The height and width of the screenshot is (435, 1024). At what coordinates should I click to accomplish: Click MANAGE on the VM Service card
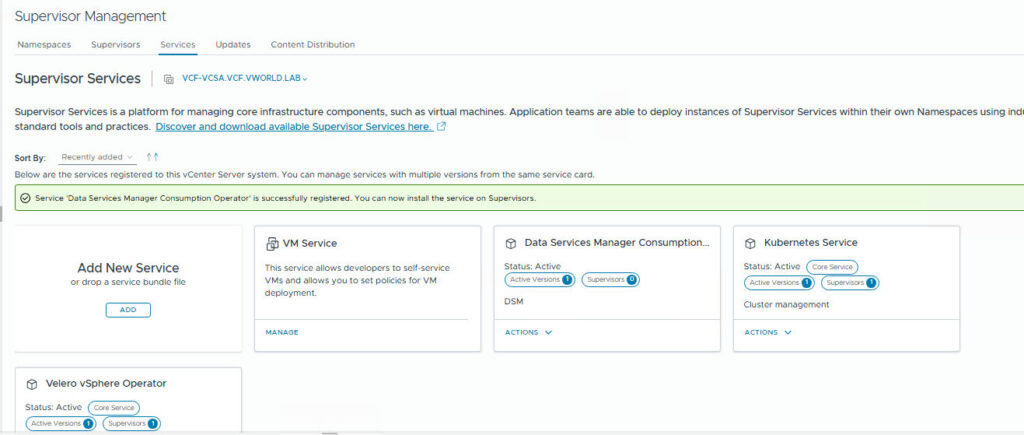coord(282,332)
